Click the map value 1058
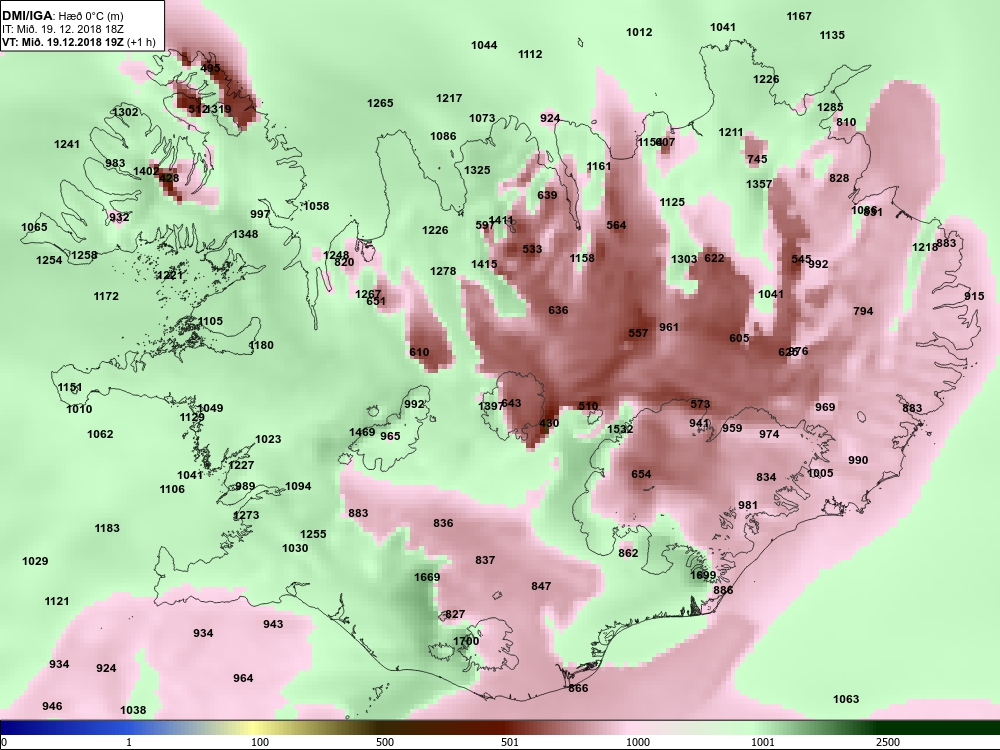The height and width of the screenshot is (750, 1000). click(x=316, y=206)
